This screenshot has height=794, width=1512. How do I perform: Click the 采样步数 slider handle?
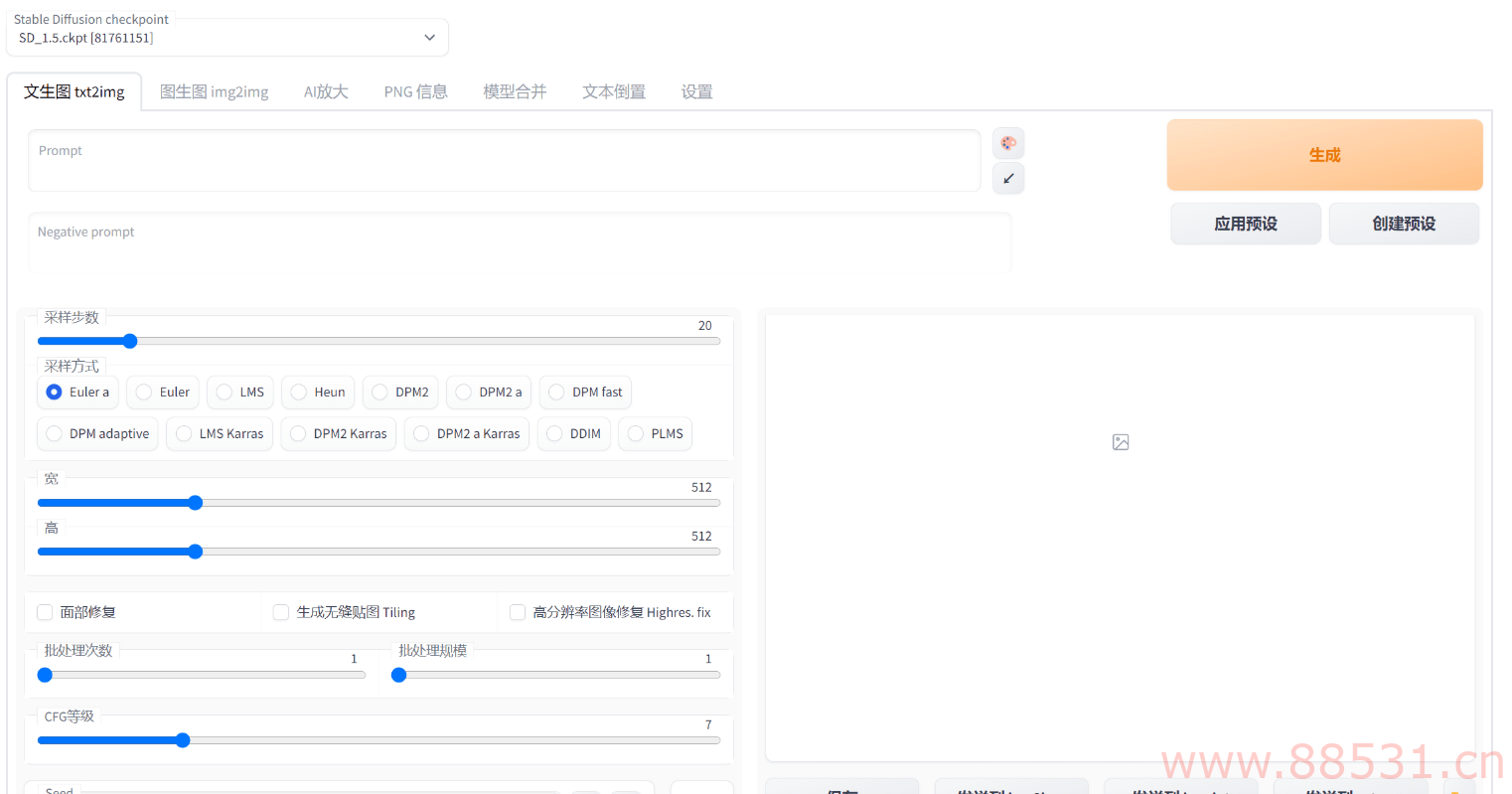pyautogui.click(x=130, y=341)
